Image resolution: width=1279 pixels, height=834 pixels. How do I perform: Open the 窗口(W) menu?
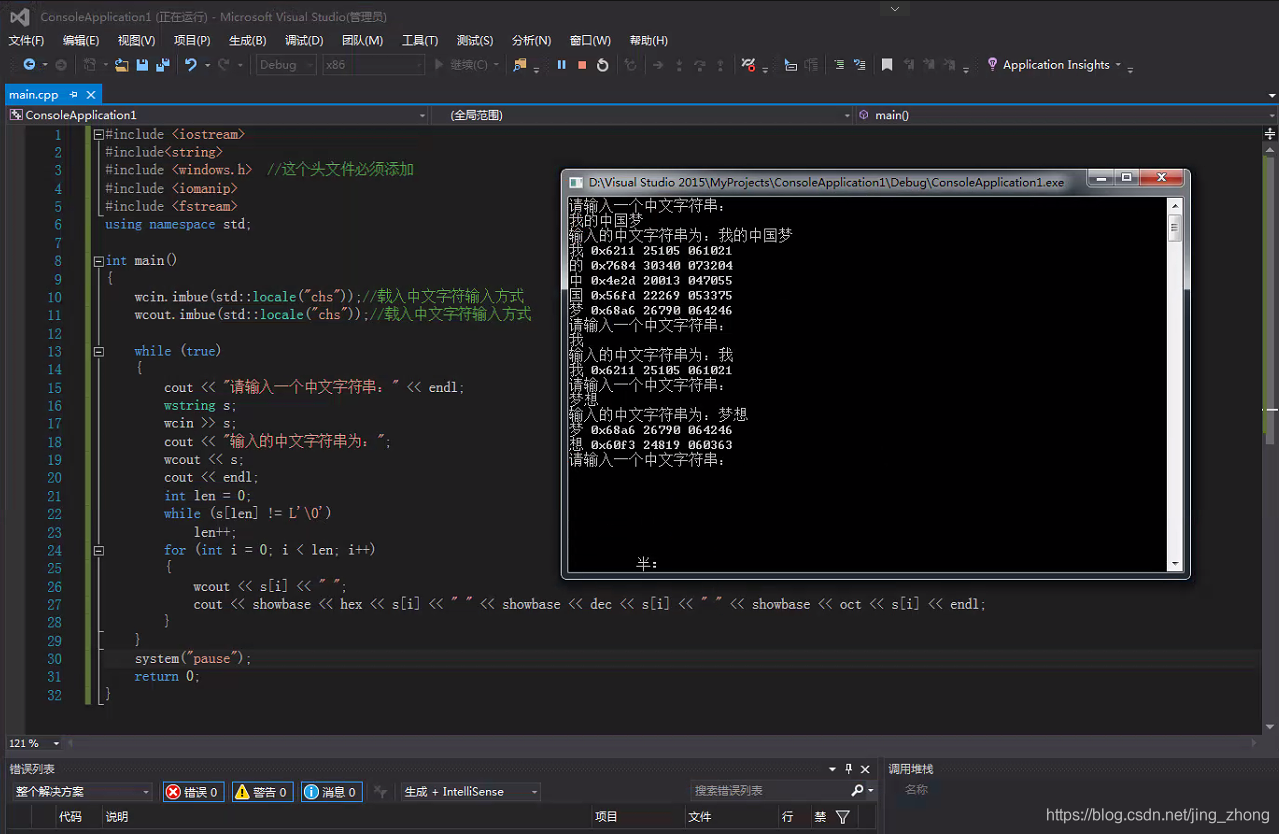(590, 41)
